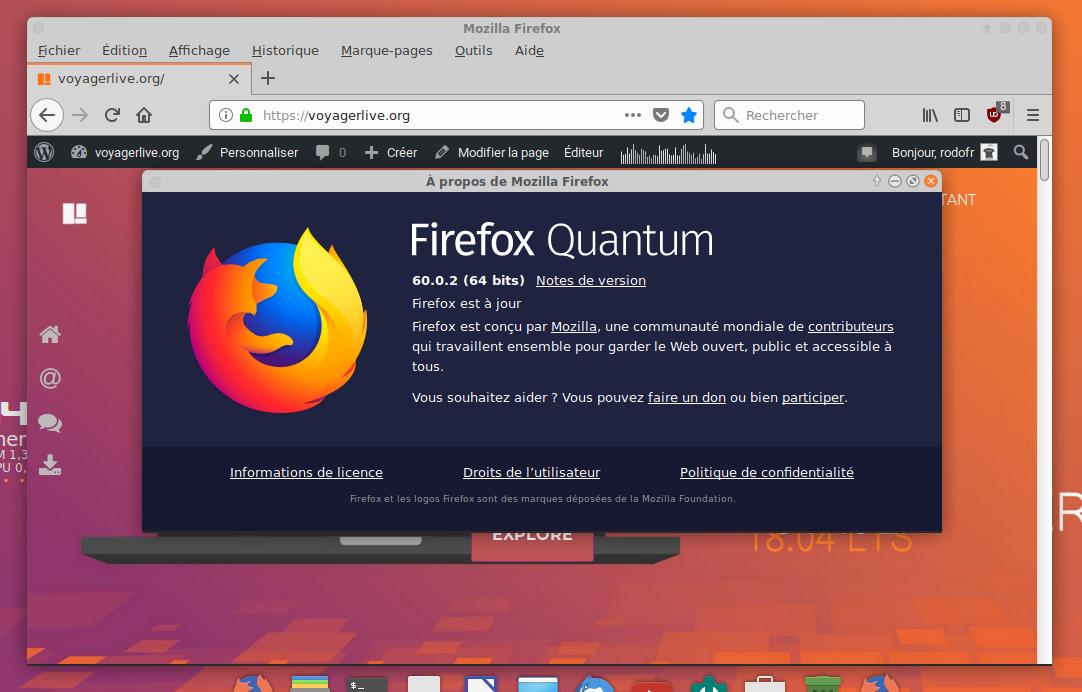Toggle the sidebar view button
Image resolution: width=1082 pixels, height=692 pixels.
pyautogui.click(x=962, y=115)
